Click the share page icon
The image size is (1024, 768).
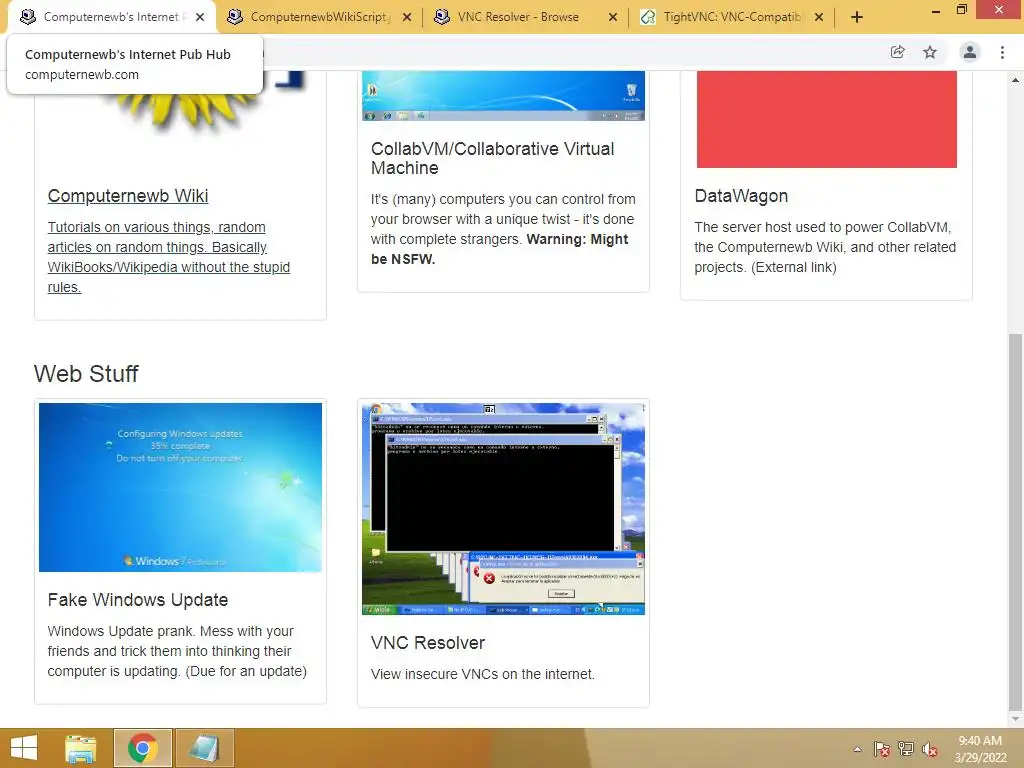tap(898, 52)
